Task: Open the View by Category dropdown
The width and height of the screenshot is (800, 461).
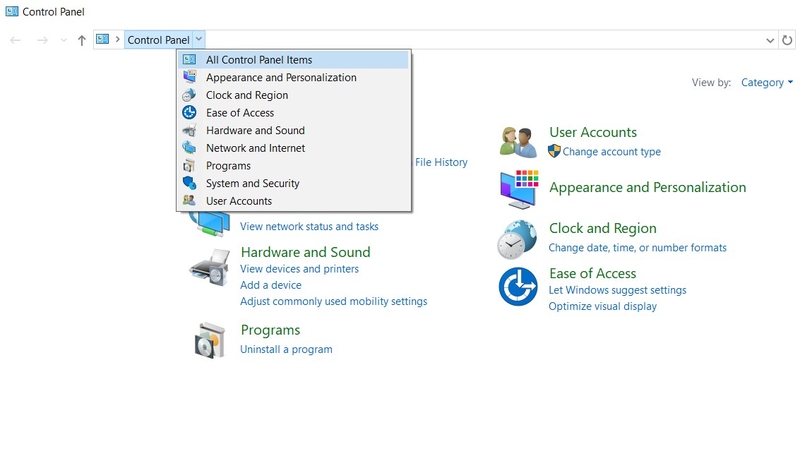Action: pyautogui.click(x=767, y=83)
